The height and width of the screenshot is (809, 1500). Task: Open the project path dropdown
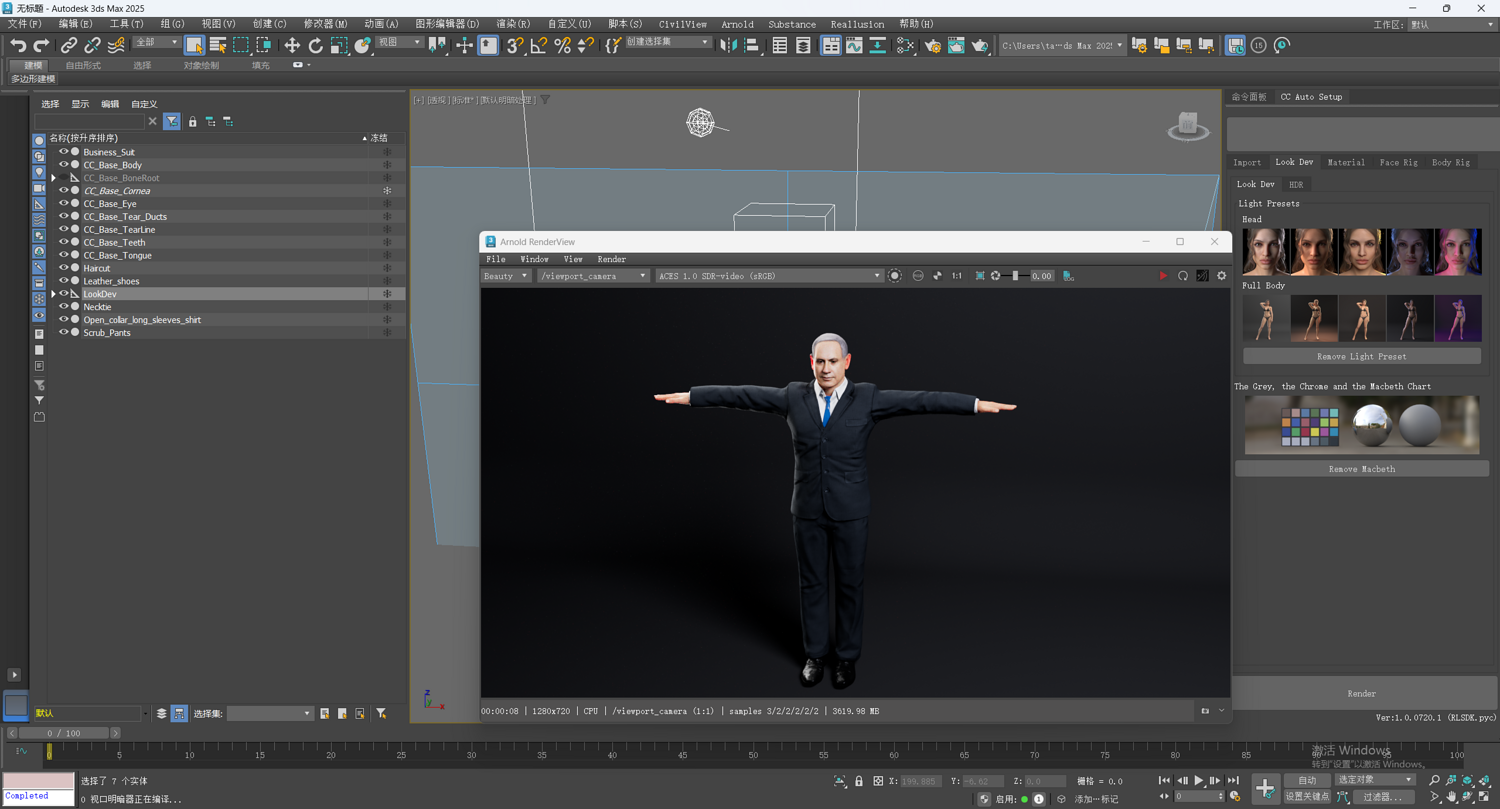point(1061,45)
